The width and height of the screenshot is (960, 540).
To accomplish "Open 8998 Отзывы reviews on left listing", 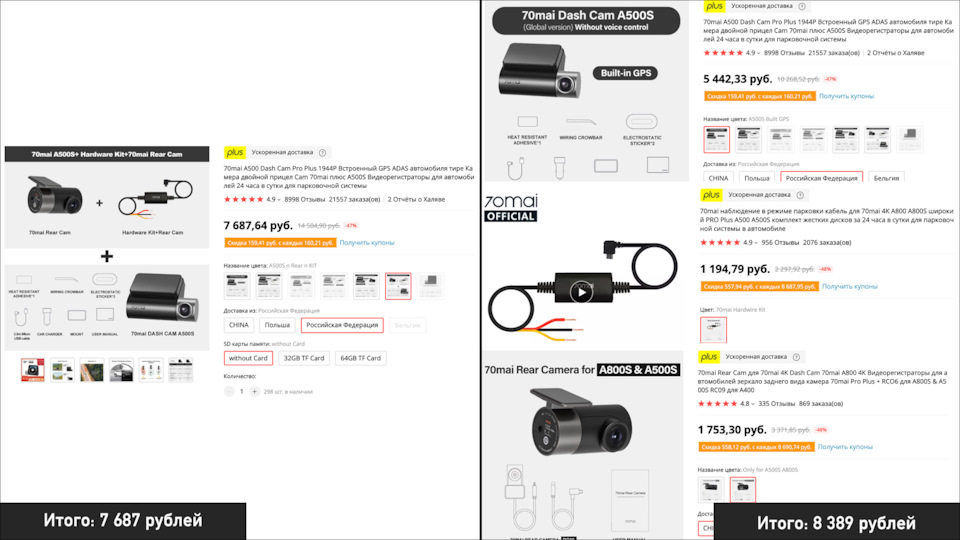I will pyautogui.click(x=304, y=200).
